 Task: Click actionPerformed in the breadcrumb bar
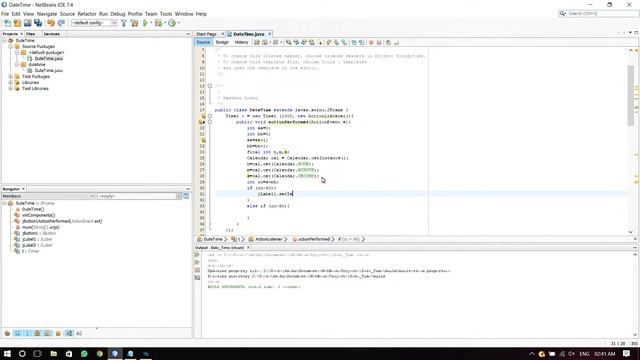313,239
